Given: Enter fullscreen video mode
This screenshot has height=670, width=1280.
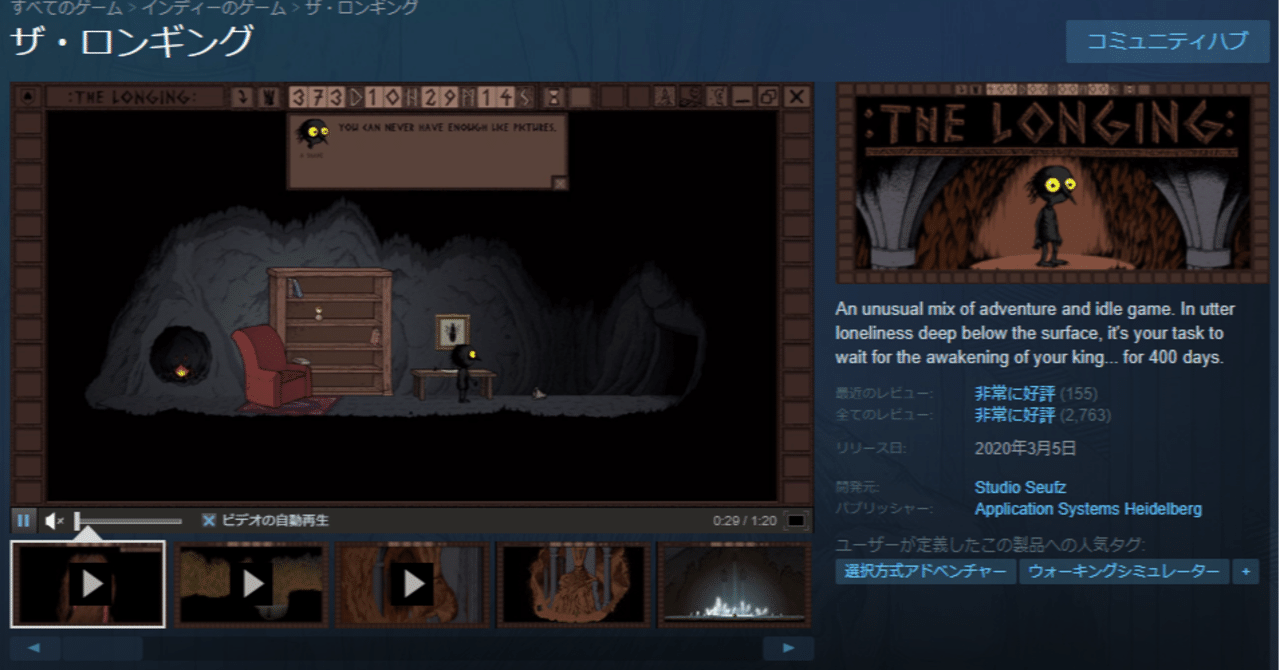Looking at the screenshot, I should [796, 521].
